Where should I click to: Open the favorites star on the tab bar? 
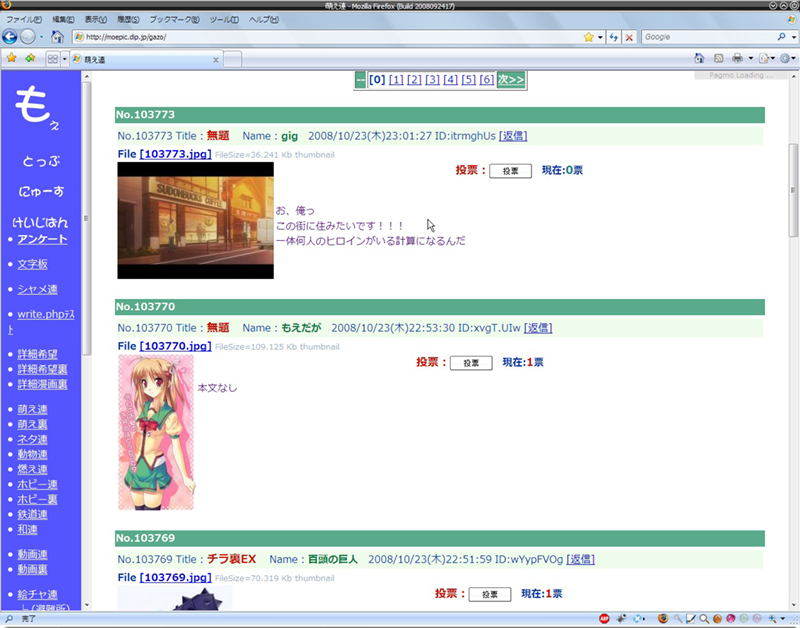tap(11, 58)
